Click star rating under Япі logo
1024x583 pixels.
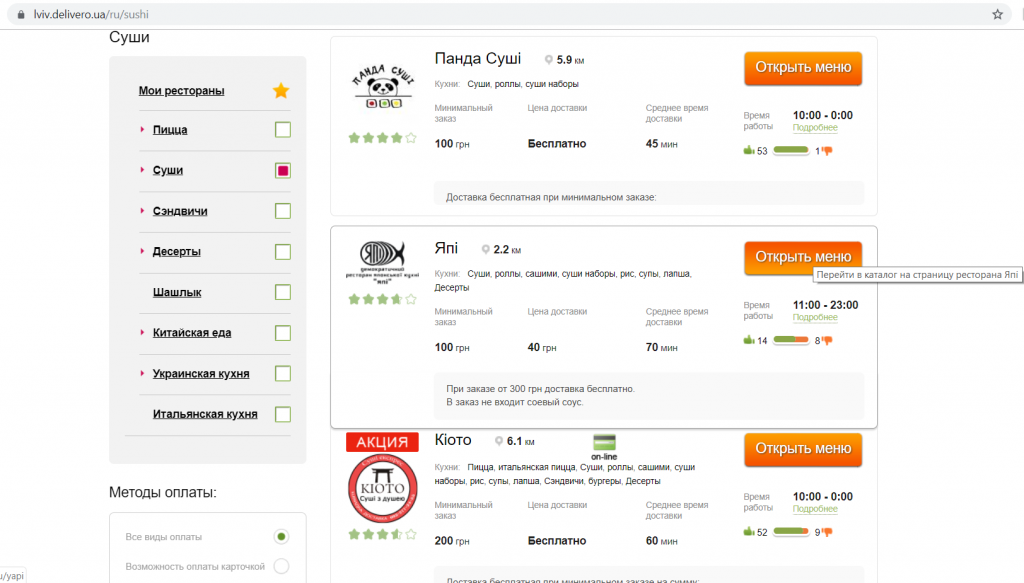click(382, 299)
